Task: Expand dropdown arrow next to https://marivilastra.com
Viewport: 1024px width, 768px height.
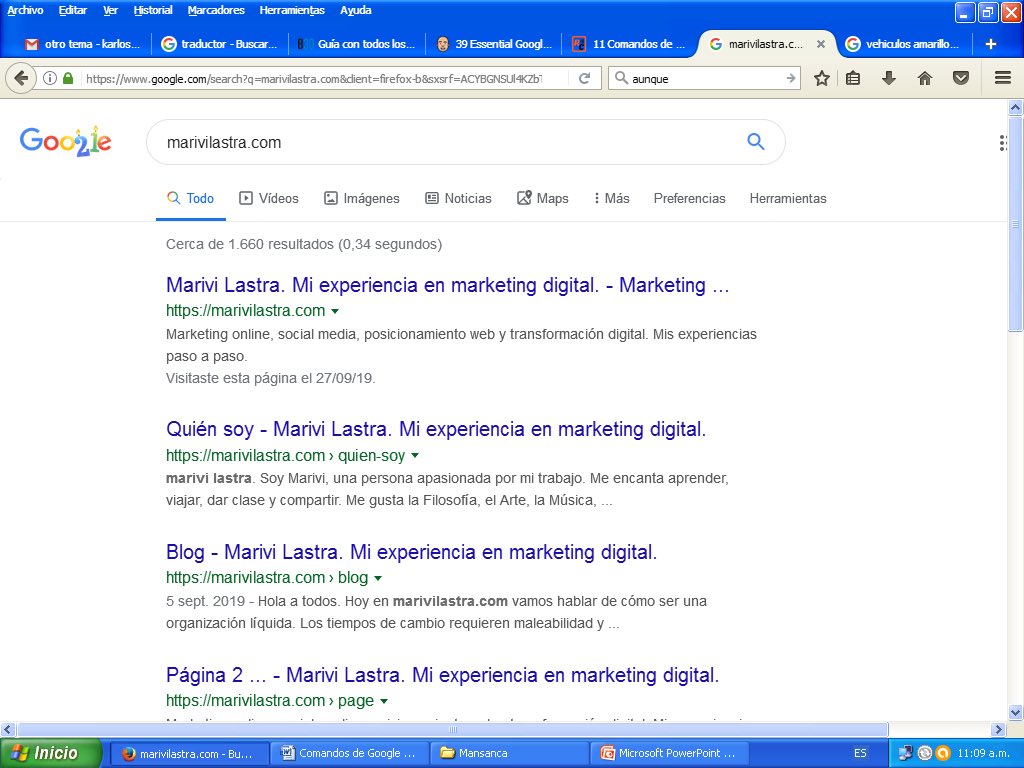Action: point(335,312)
